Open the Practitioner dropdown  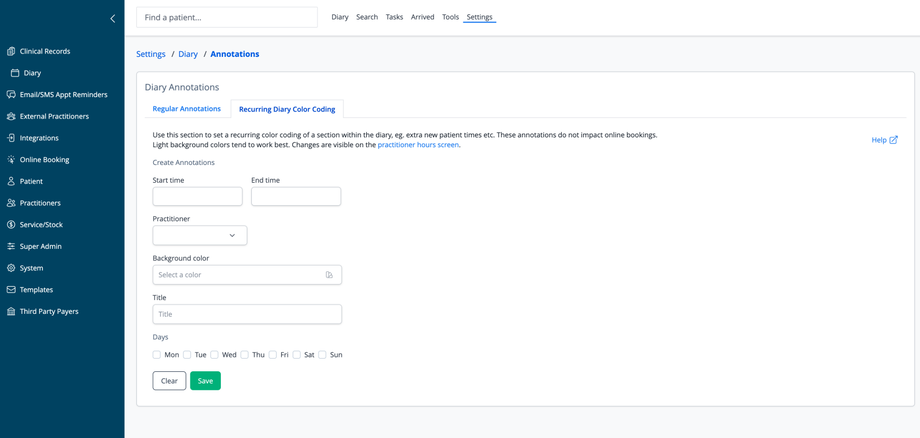coord(200,236)
